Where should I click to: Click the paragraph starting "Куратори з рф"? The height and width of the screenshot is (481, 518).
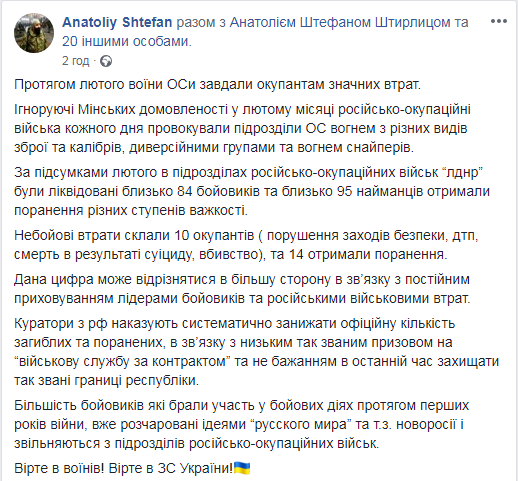[256, 352]
